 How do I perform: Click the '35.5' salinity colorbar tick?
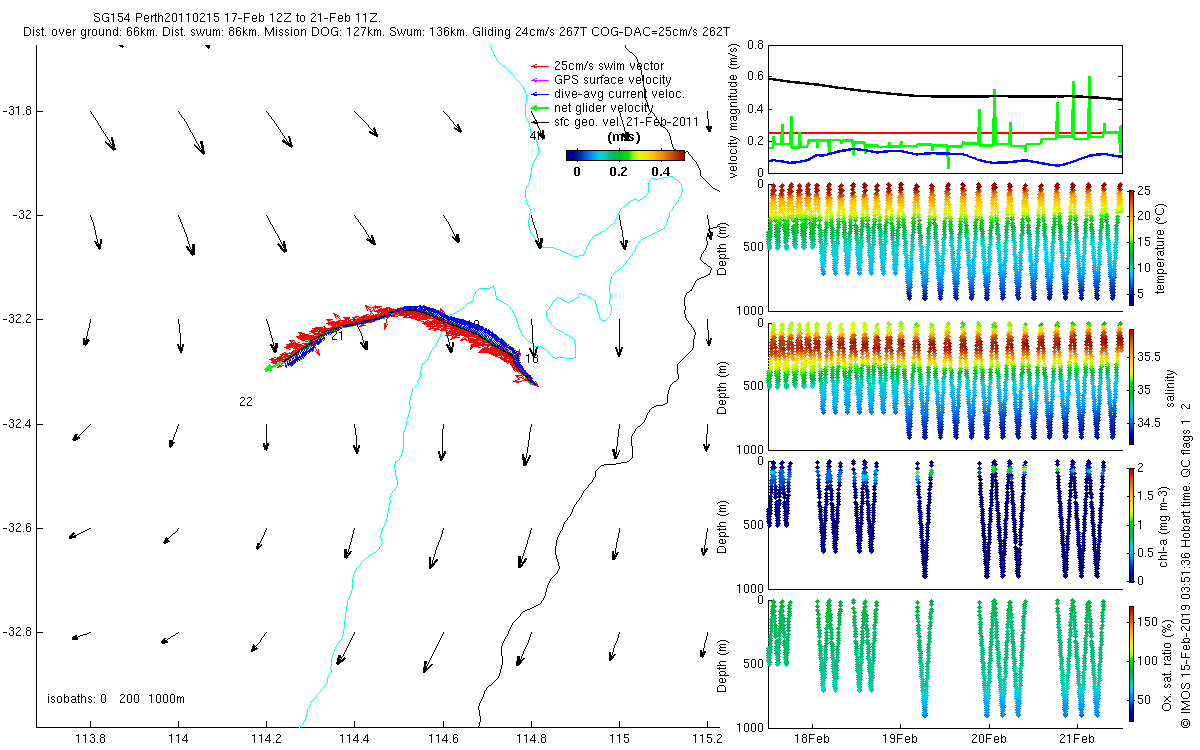coord(1149,356)
